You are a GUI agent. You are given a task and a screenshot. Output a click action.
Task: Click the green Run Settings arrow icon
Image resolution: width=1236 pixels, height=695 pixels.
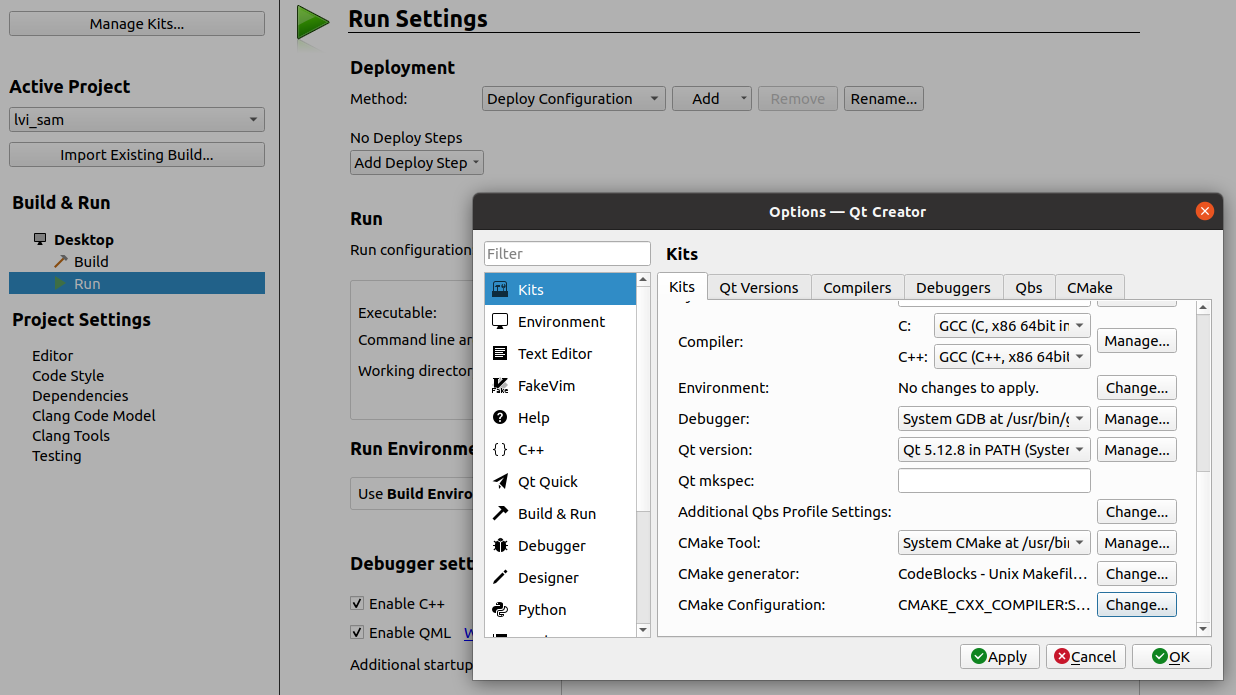pyautogui.click(x=313, y=23)
